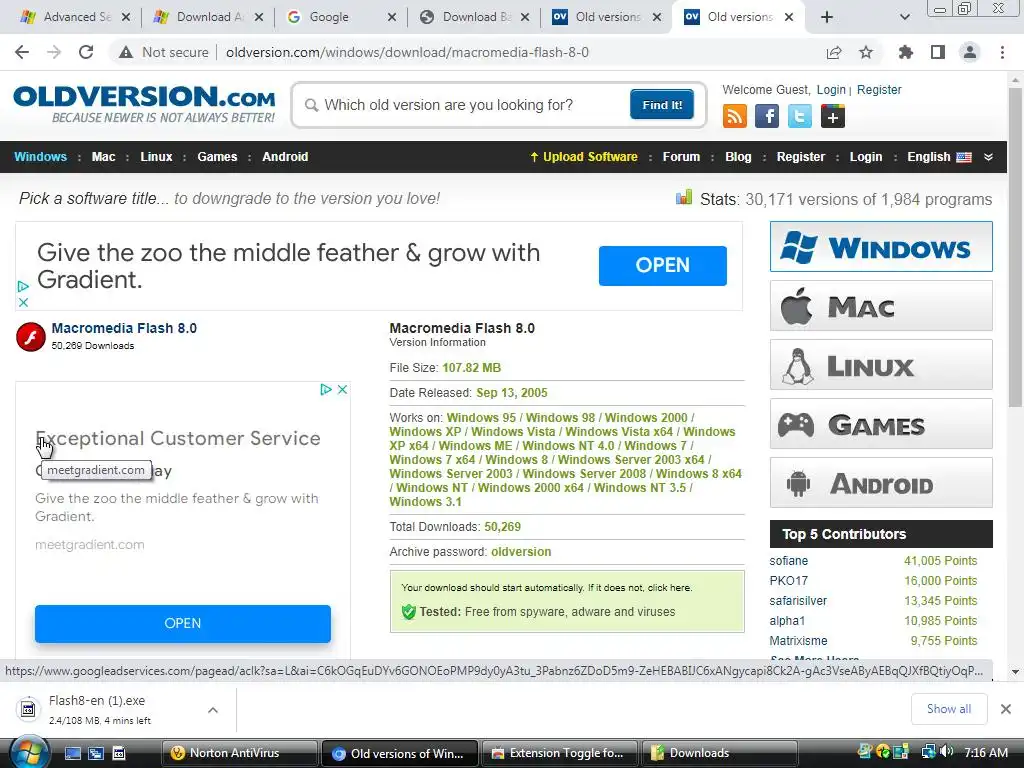Click the address bar URL
Viewport: 1024px width, 768px height.
pos(408,52)
